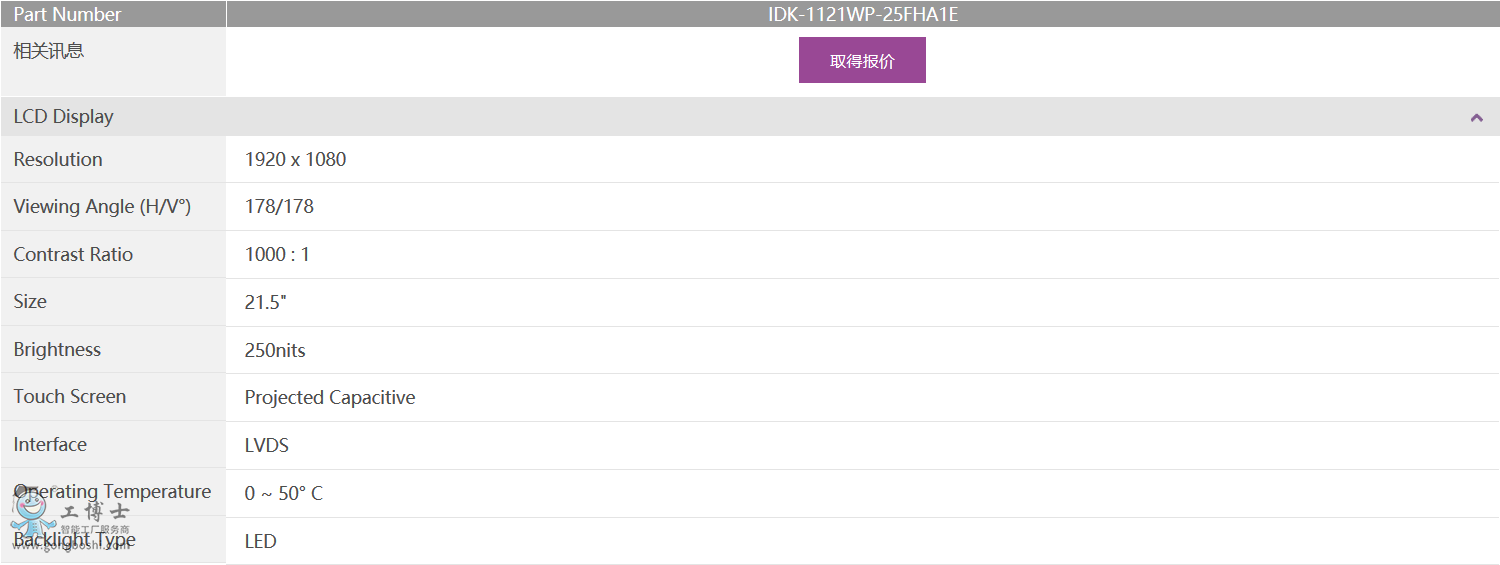Click the 0 ~ 50° C temperature value
Image resolution: width=1500 pixels, height=565 pixels.
coord(284,494)
